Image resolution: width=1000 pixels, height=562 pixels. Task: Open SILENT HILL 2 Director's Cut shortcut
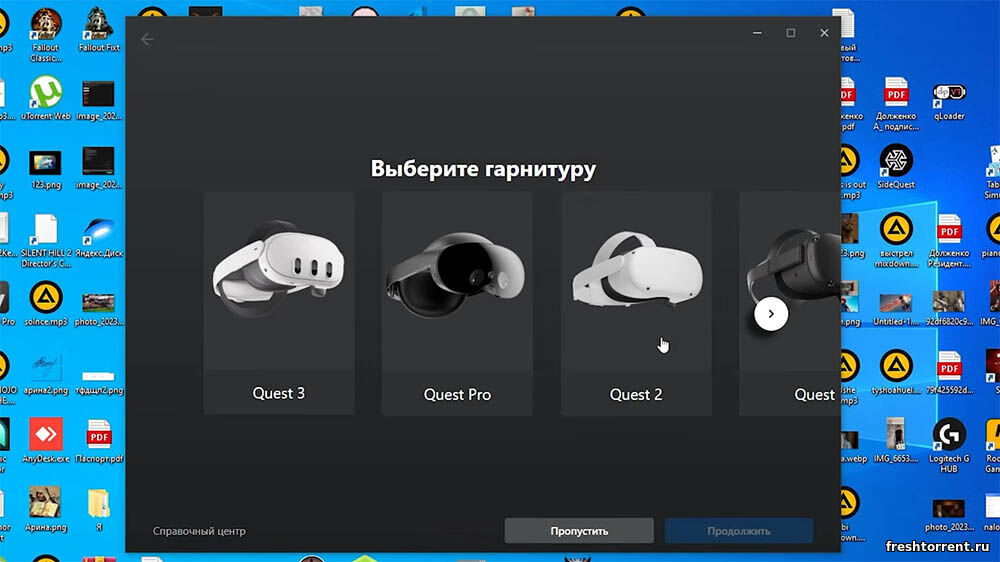pos(46,240)
